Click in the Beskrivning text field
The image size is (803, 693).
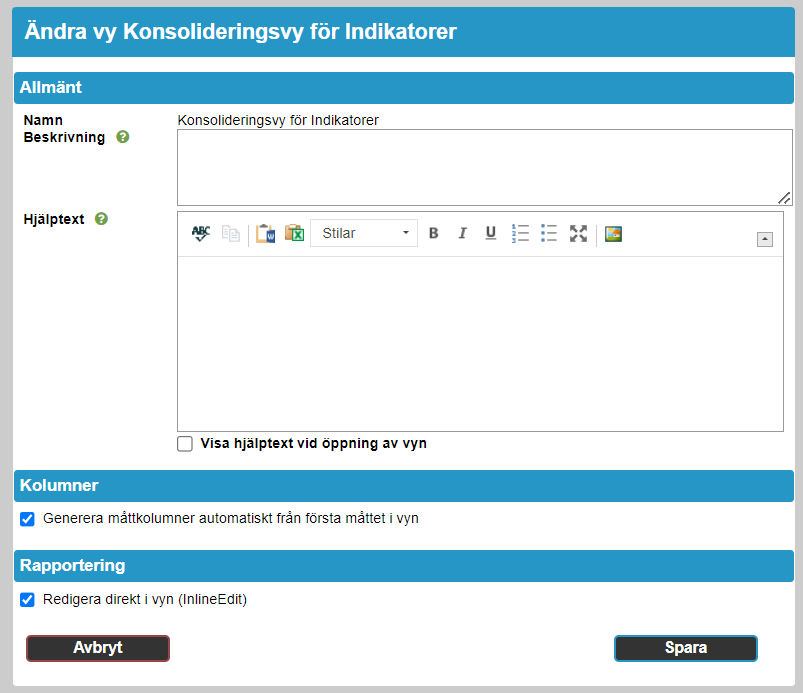click(484, 167)
